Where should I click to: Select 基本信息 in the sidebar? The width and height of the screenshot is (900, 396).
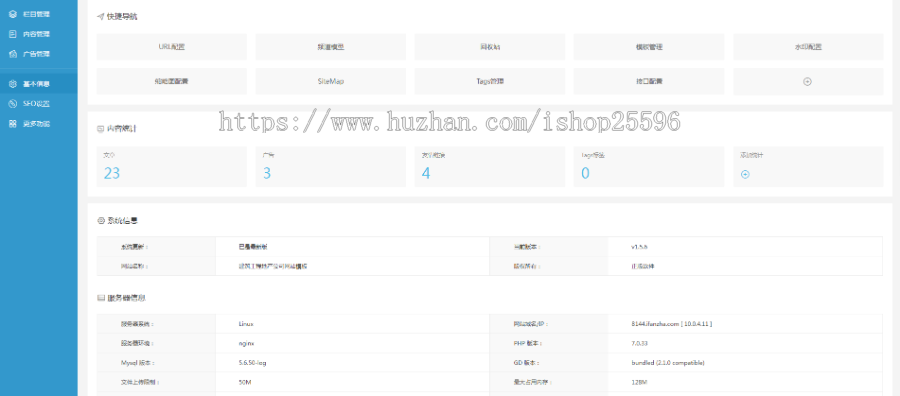[x=38, y=84]
